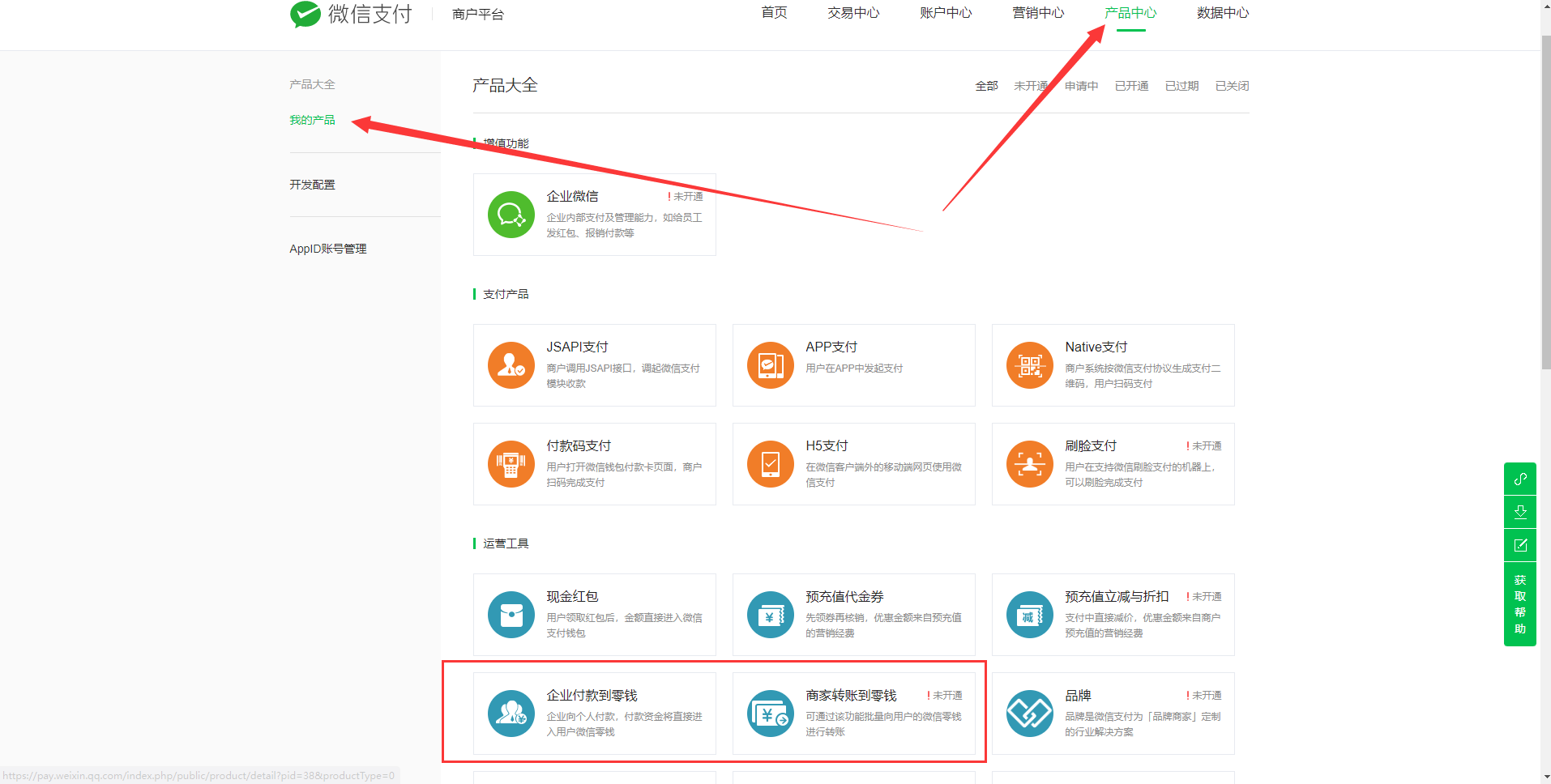Image resolution: width=1551 pixels, height=784 pixels.
Task: Click the 刷脸支付 face scan icon
Action: (x=1030, y=464)
